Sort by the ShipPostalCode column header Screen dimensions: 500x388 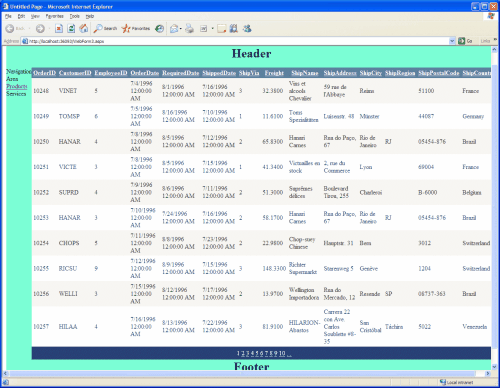point(439,73)
